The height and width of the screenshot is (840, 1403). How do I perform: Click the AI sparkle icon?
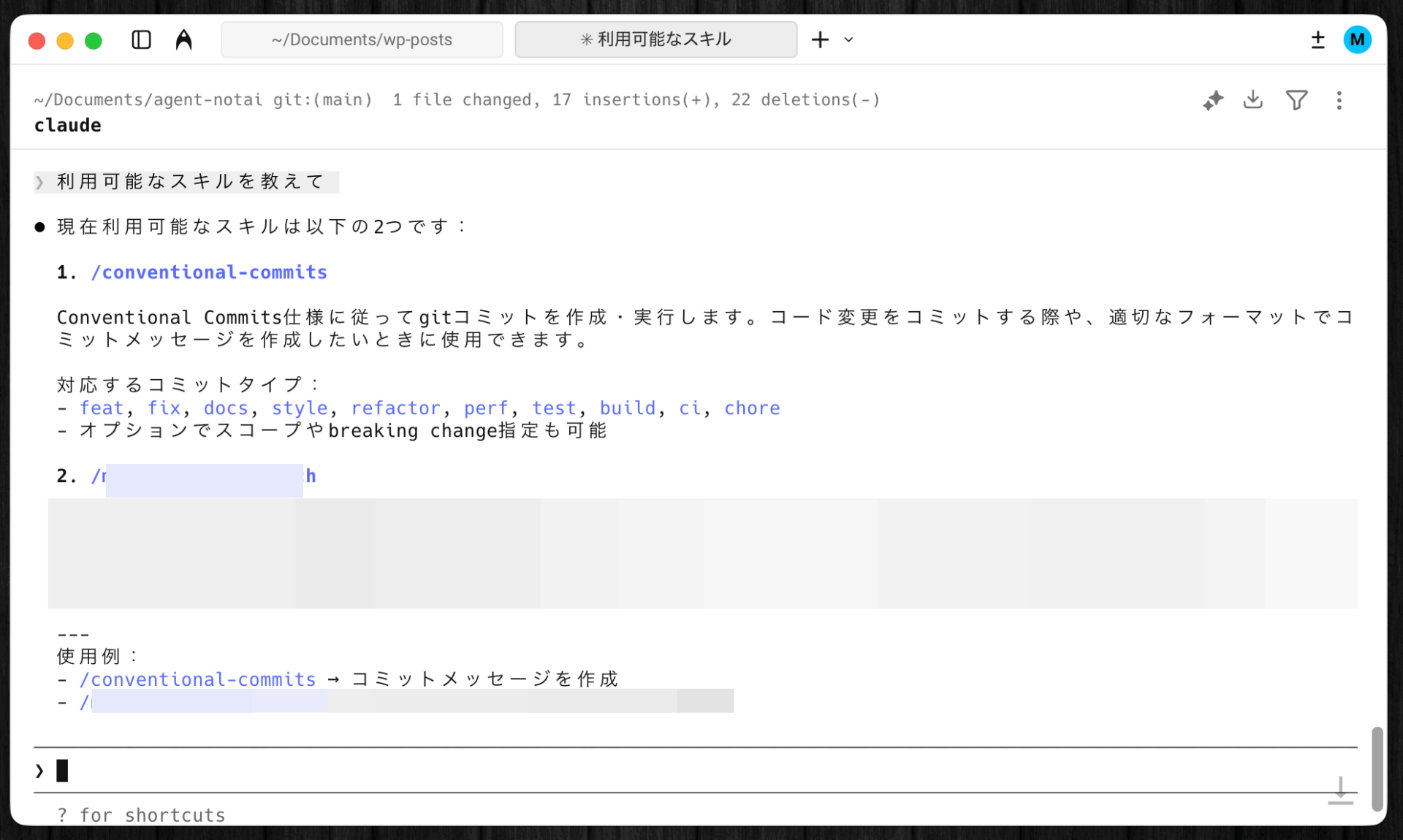1213,100
